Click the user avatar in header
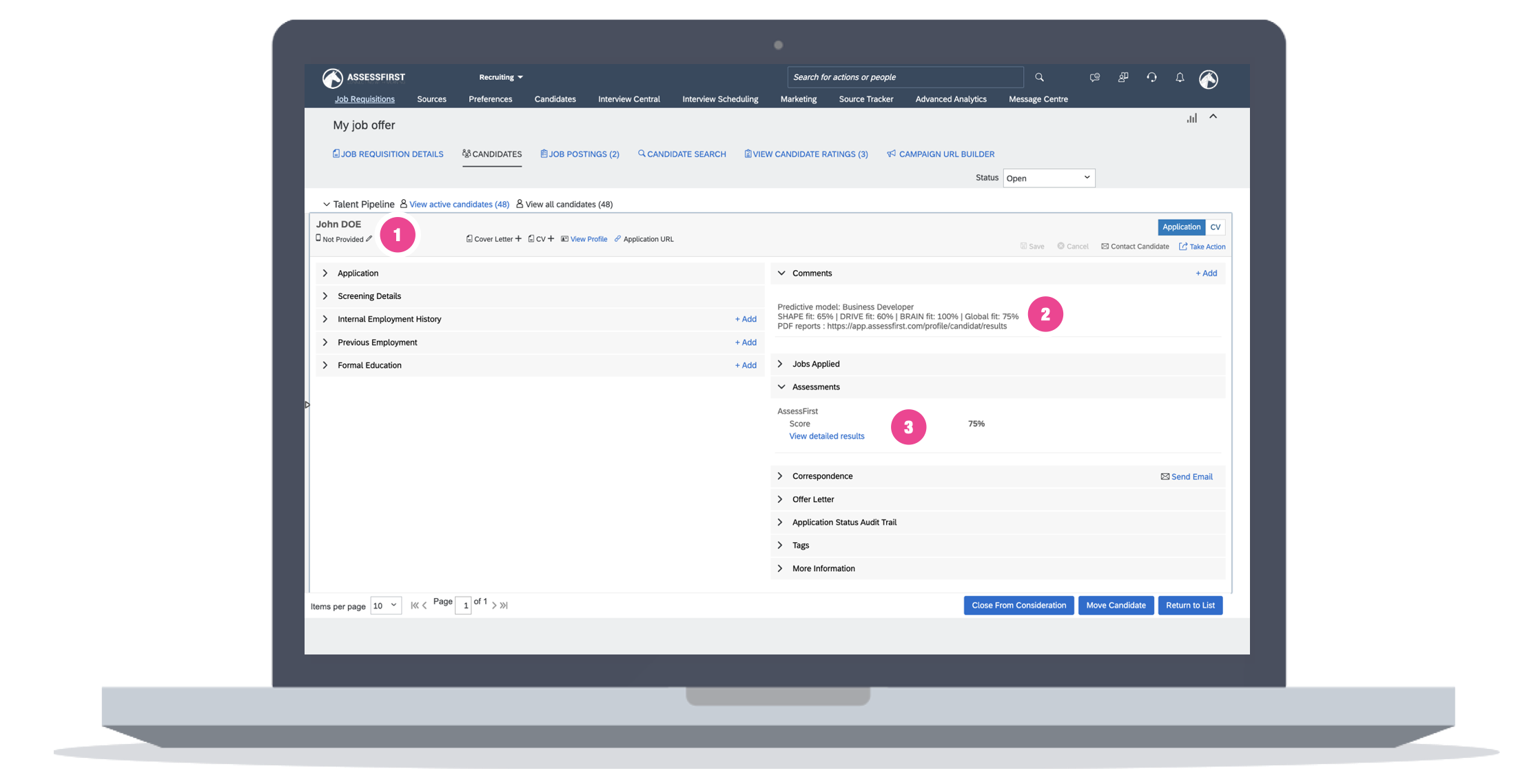The image size is (1538, 784). click(1208, 79)
